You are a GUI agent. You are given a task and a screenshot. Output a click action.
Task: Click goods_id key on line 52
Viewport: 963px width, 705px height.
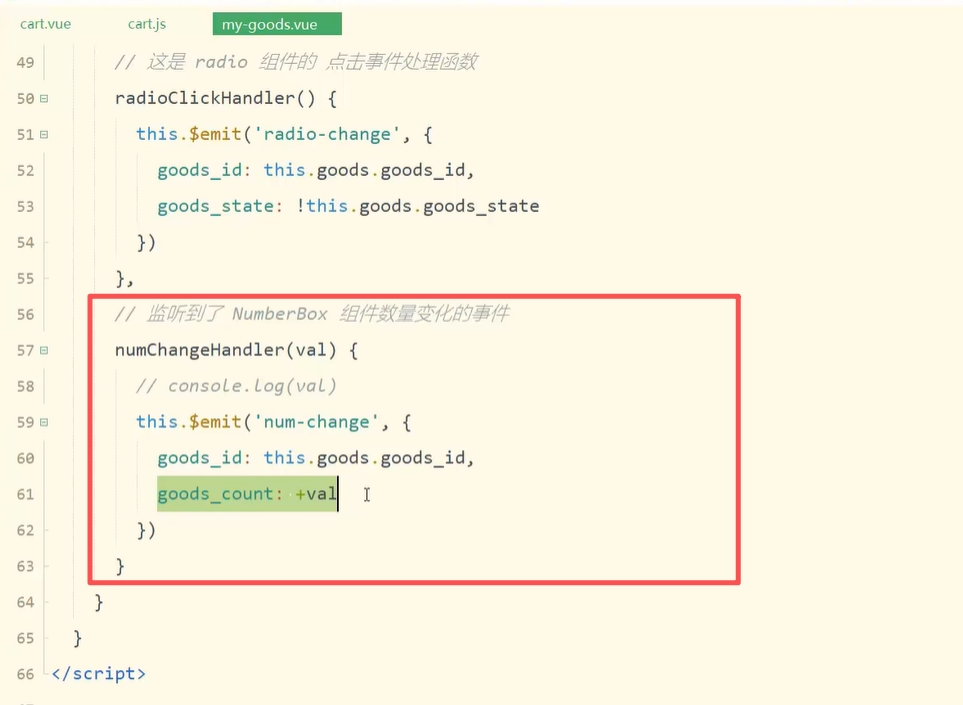[x=200, y=171]
